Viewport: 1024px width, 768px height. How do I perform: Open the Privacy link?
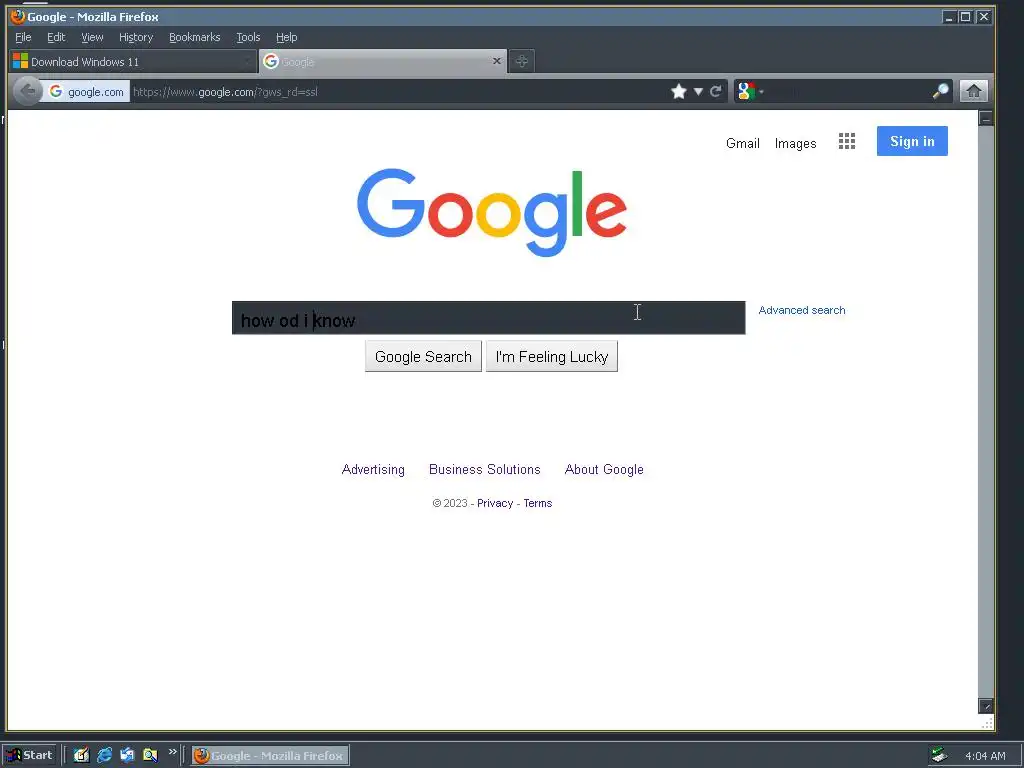tap(495, 503)
